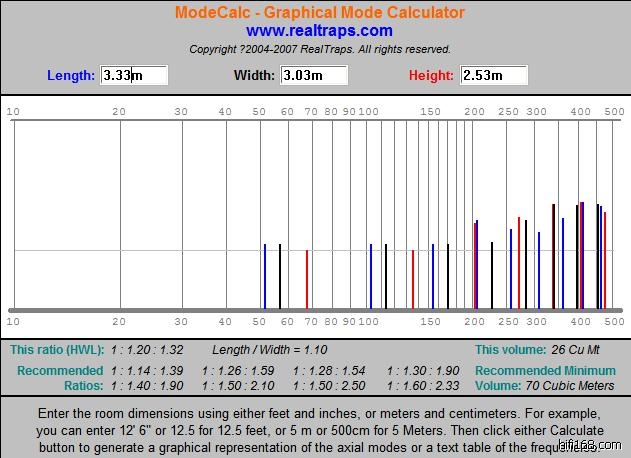
Task: Click the black Width label
Action: point(254,75)
